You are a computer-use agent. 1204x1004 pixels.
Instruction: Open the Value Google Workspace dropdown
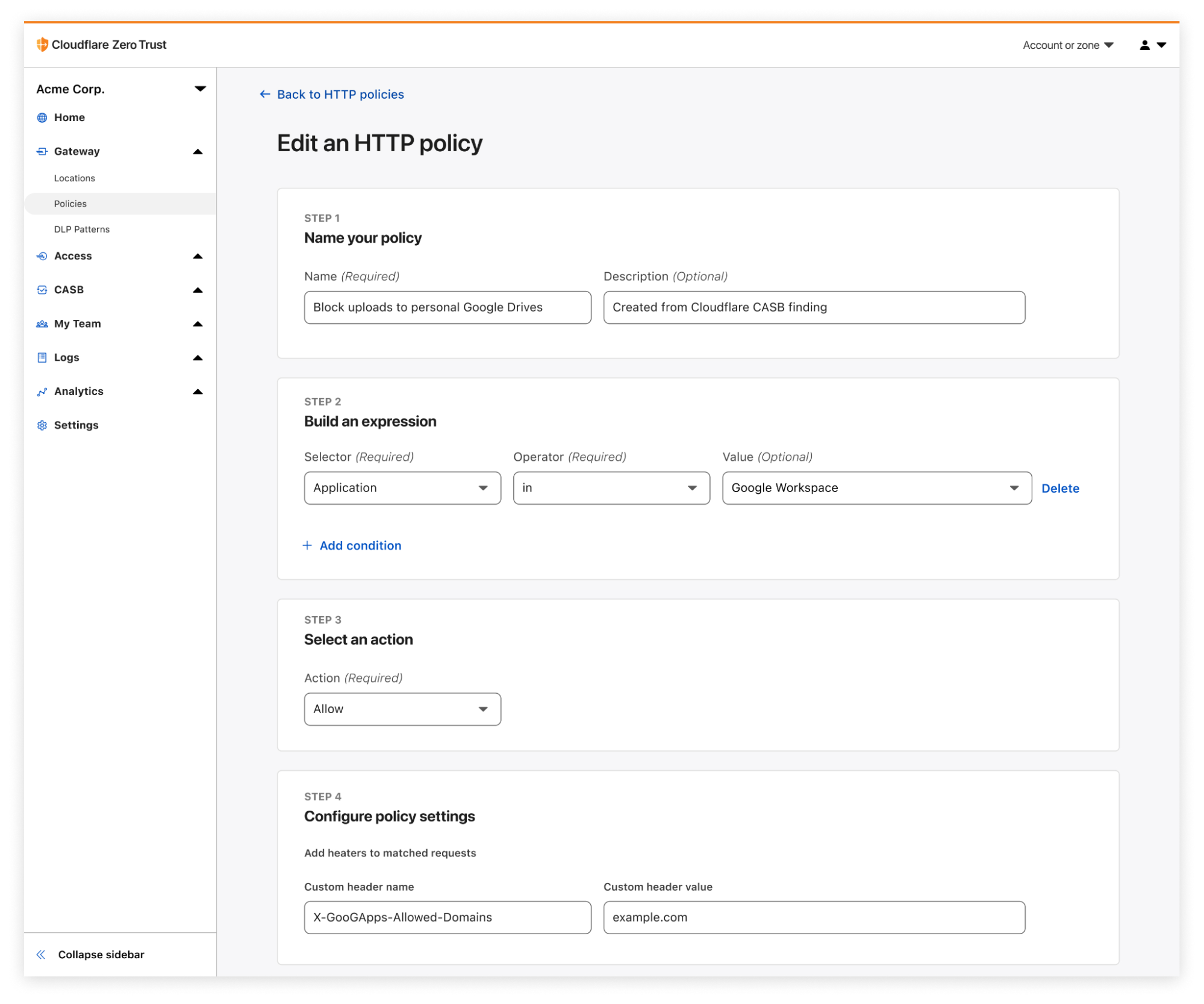[877, 488]
